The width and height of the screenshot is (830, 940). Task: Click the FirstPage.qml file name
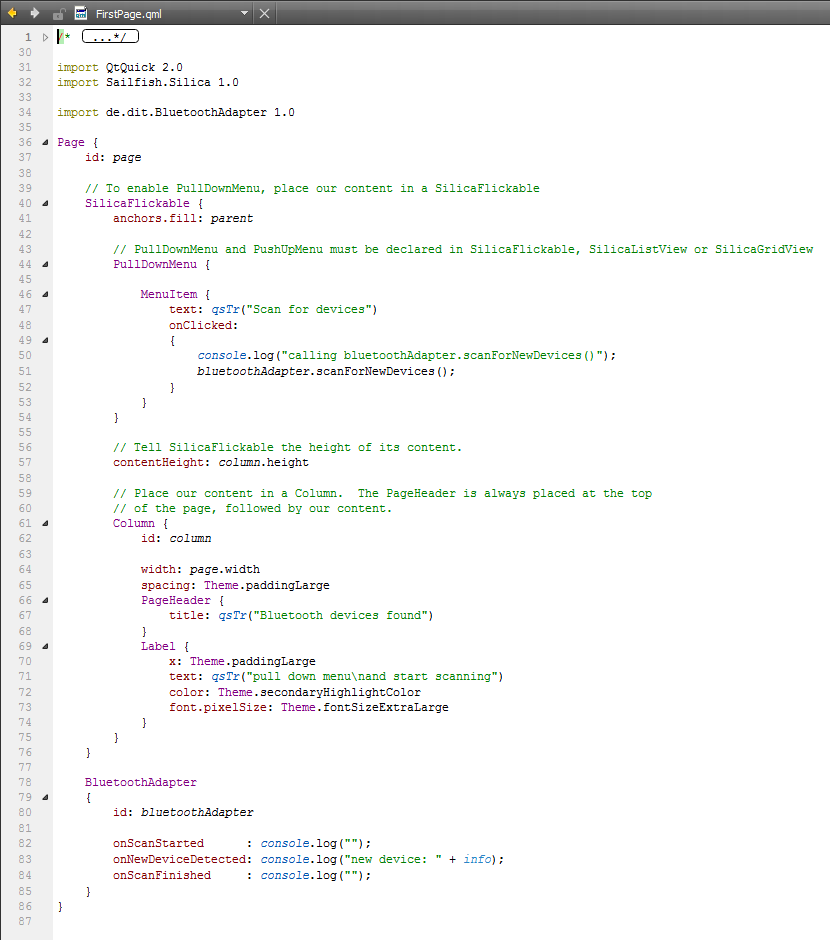(x=128, y=14)
